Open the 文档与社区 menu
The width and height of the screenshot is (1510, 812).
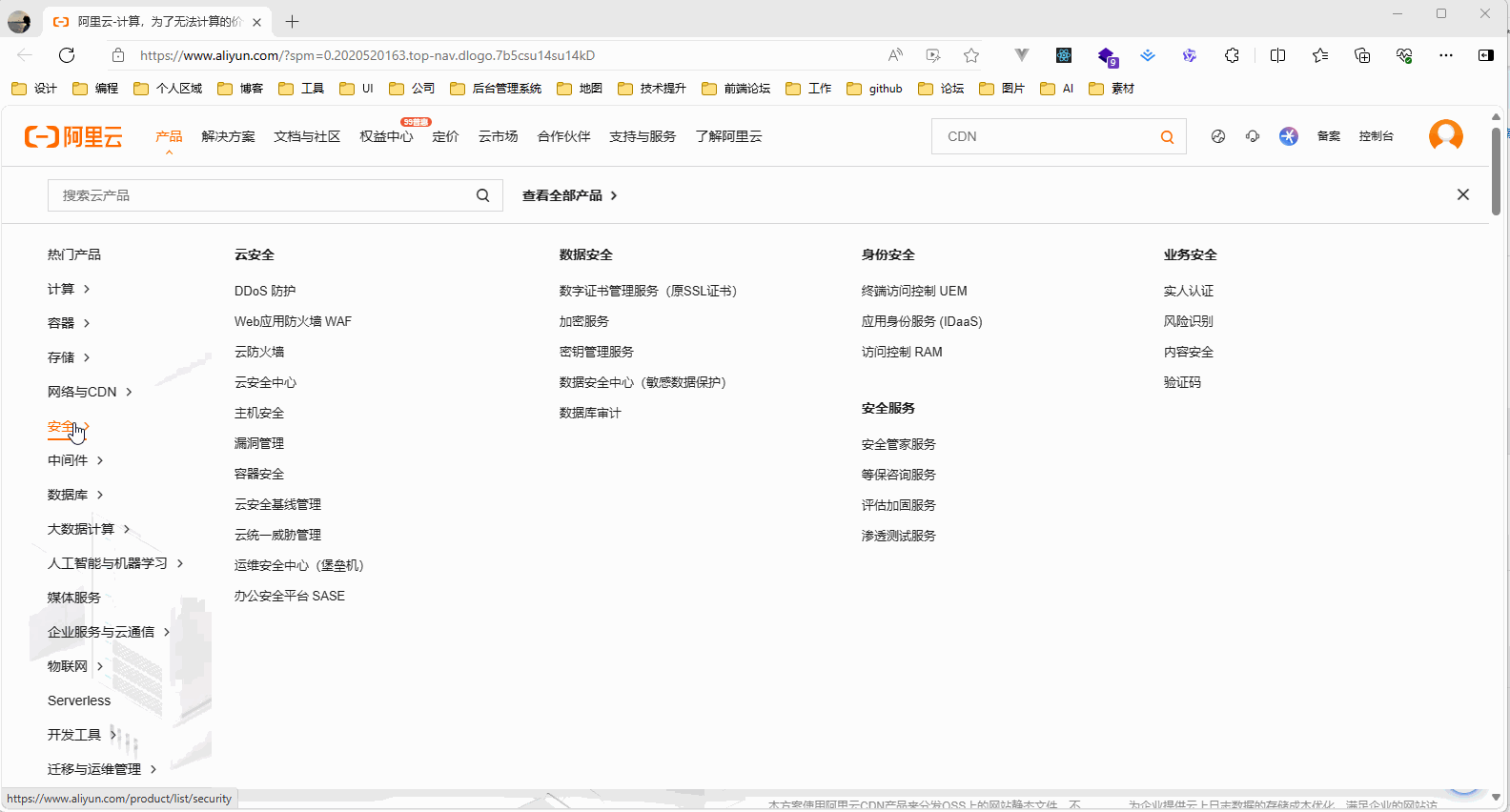coord(307,136)
